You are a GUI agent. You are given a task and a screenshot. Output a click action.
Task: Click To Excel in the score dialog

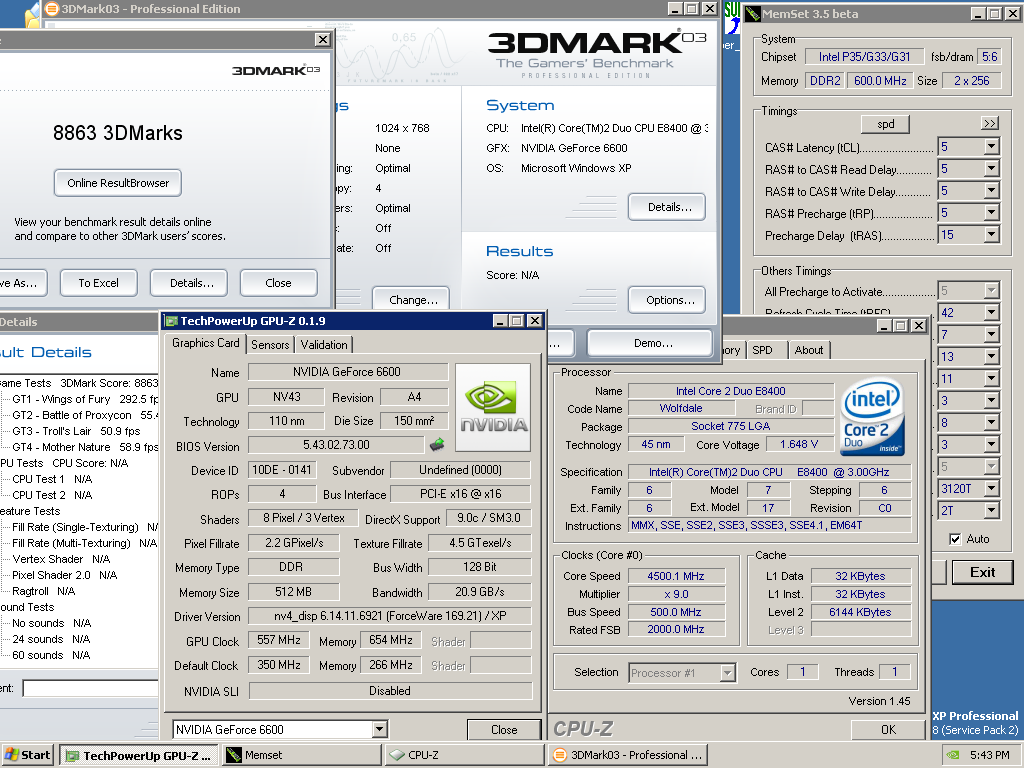(99, 283)
